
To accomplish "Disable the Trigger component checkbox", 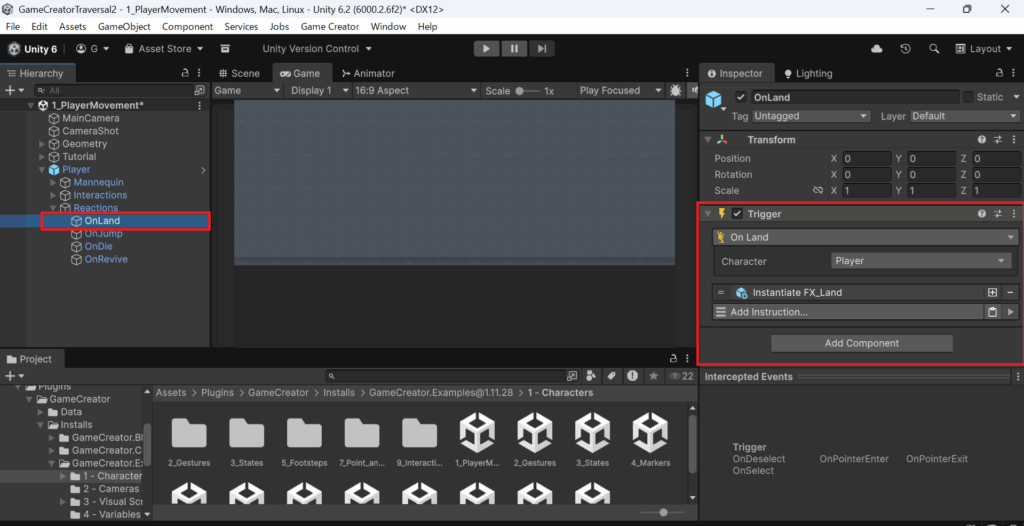I will (737, 214).
